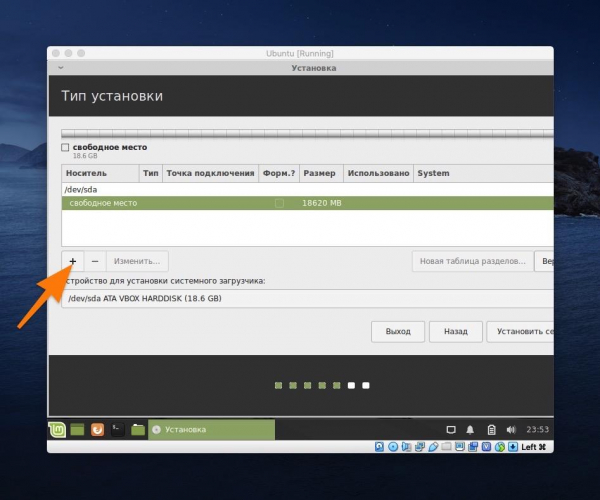The width and height of the screenshot is (600, 500).
Task: Click the plus button to add partition
Action: 73,261
